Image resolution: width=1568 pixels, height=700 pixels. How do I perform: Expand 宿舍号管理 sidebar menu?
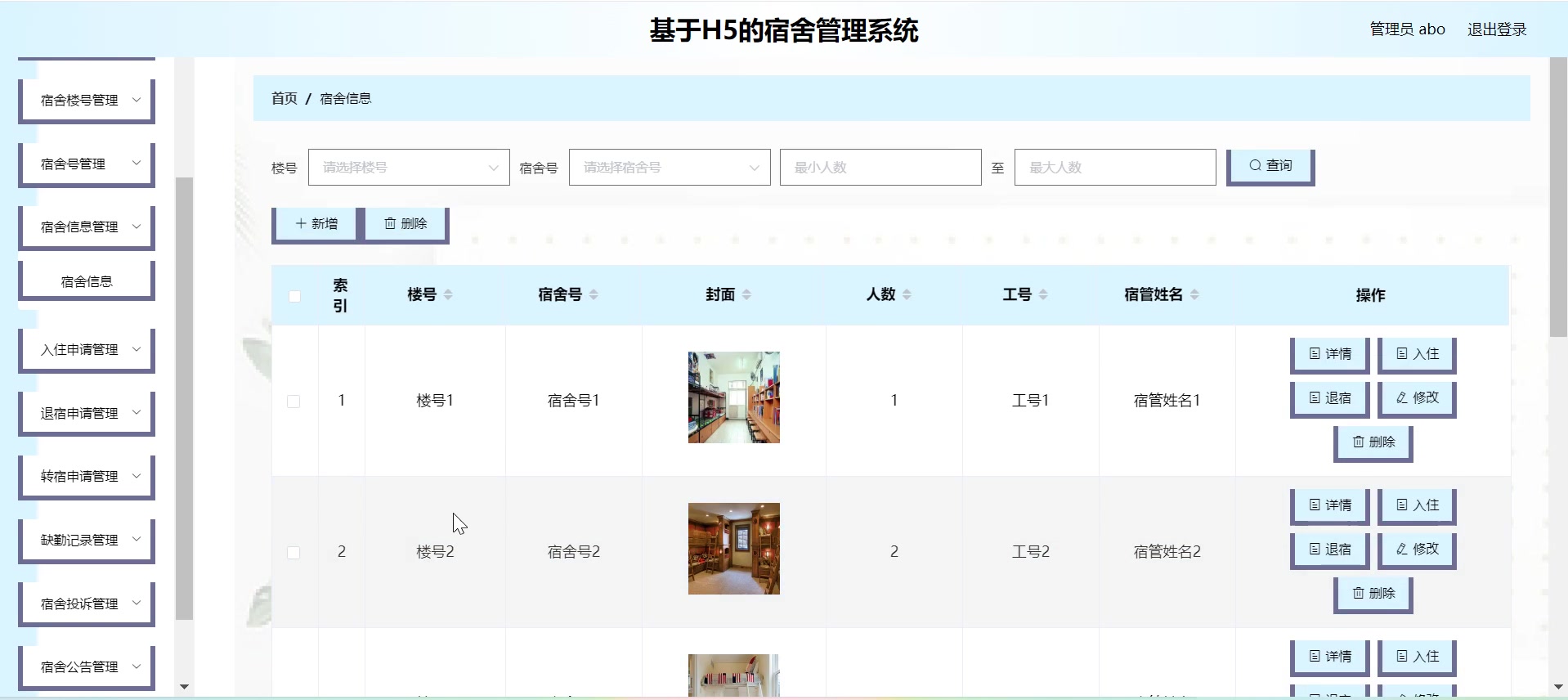pos(87,164)
